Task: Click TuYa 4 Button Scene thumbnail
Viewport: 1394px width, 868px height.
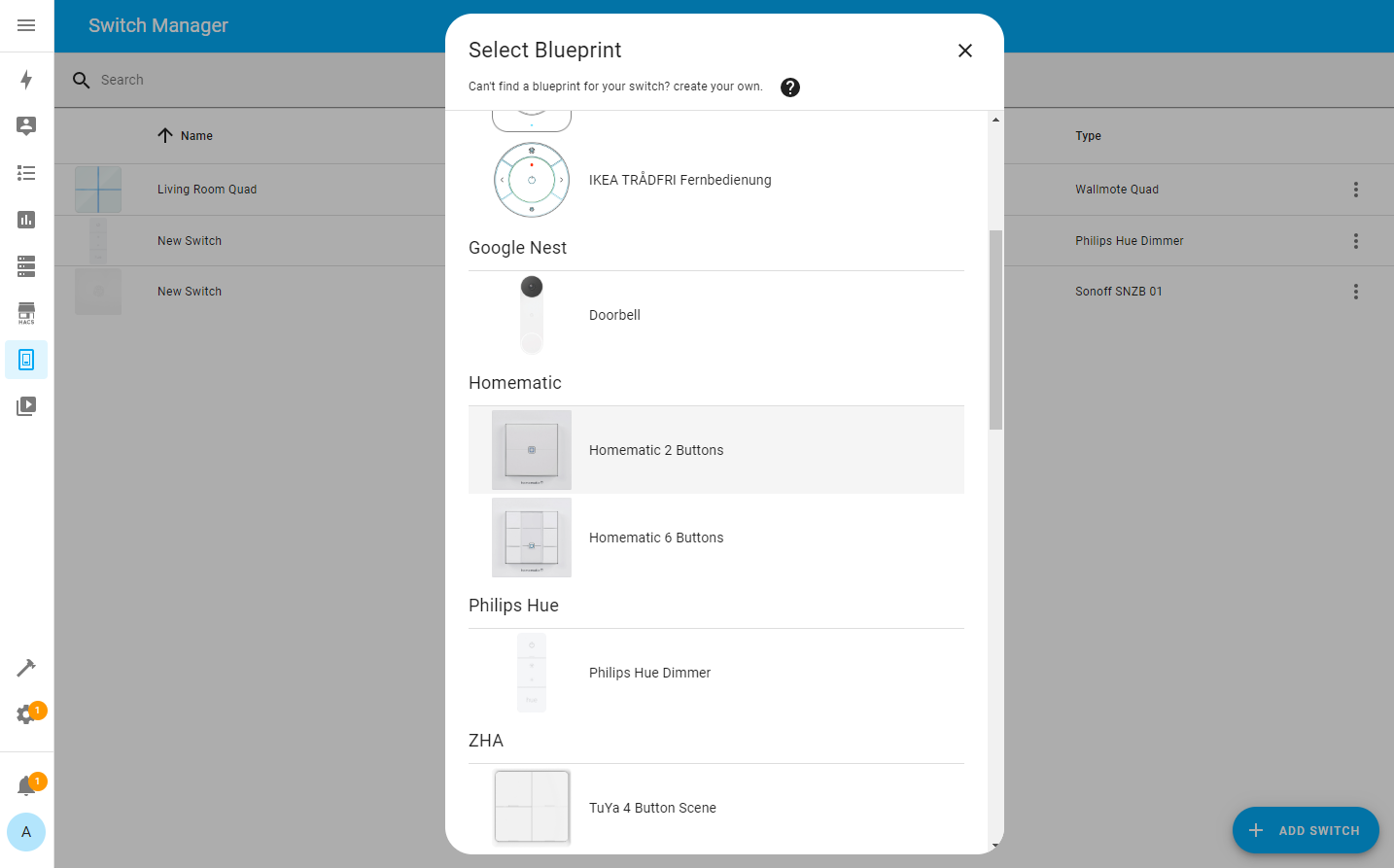Action: [532, 808]
